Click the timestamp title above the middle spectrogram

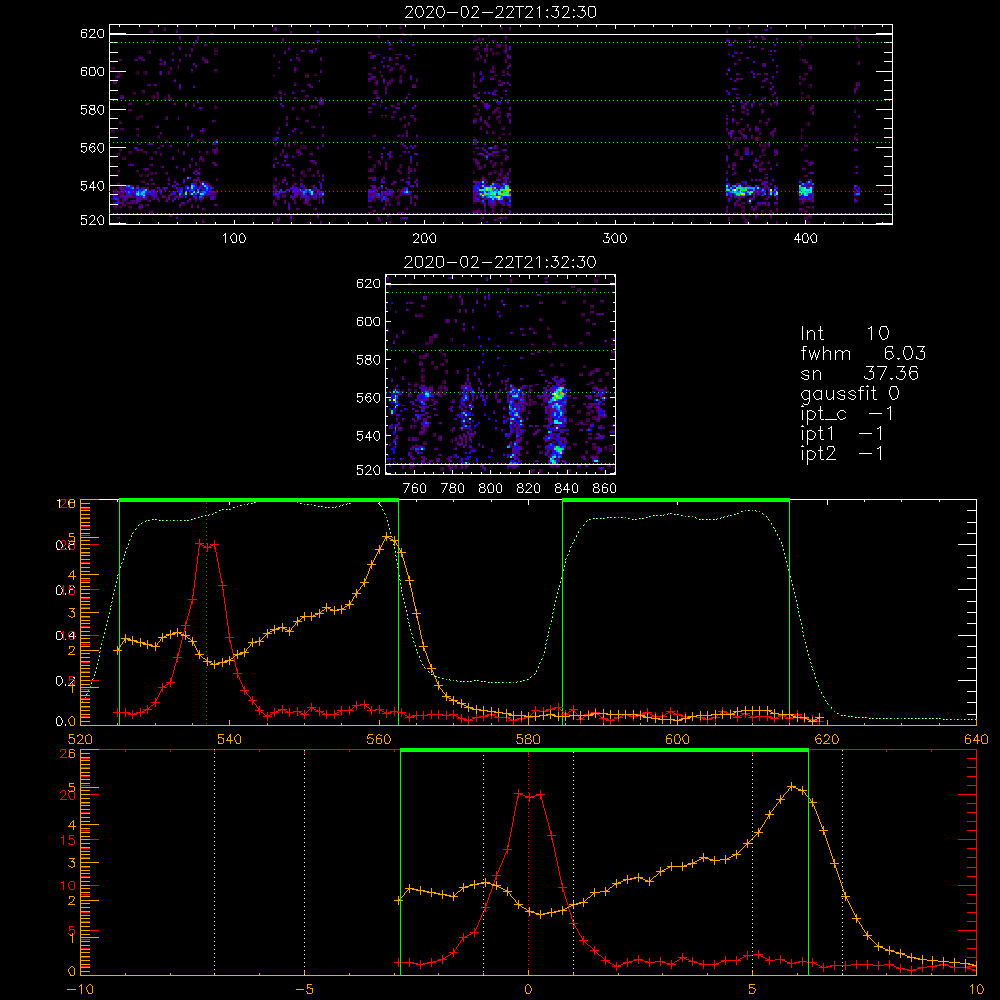[500, 262]
